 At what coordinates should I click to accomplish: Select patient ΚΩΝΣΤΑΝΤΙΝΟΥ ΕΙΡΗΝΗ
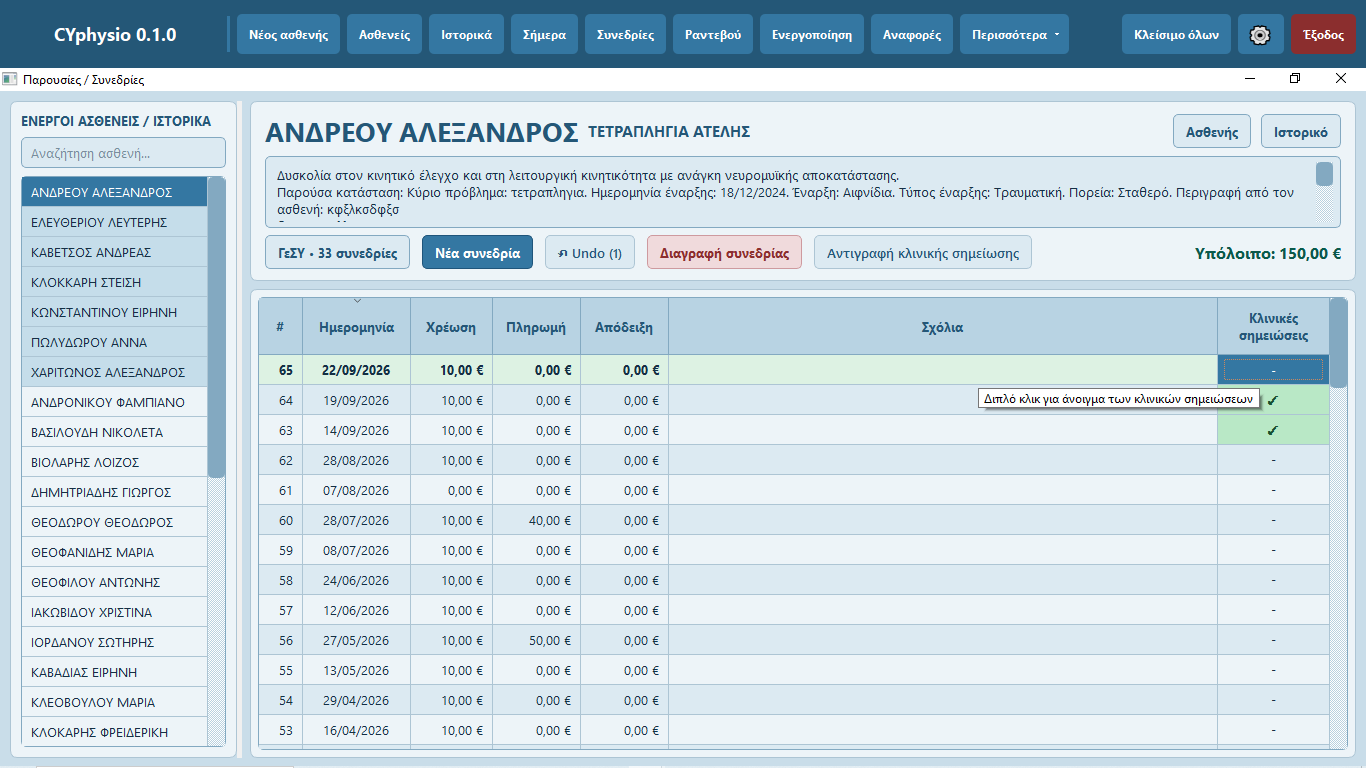pos(114,312)
